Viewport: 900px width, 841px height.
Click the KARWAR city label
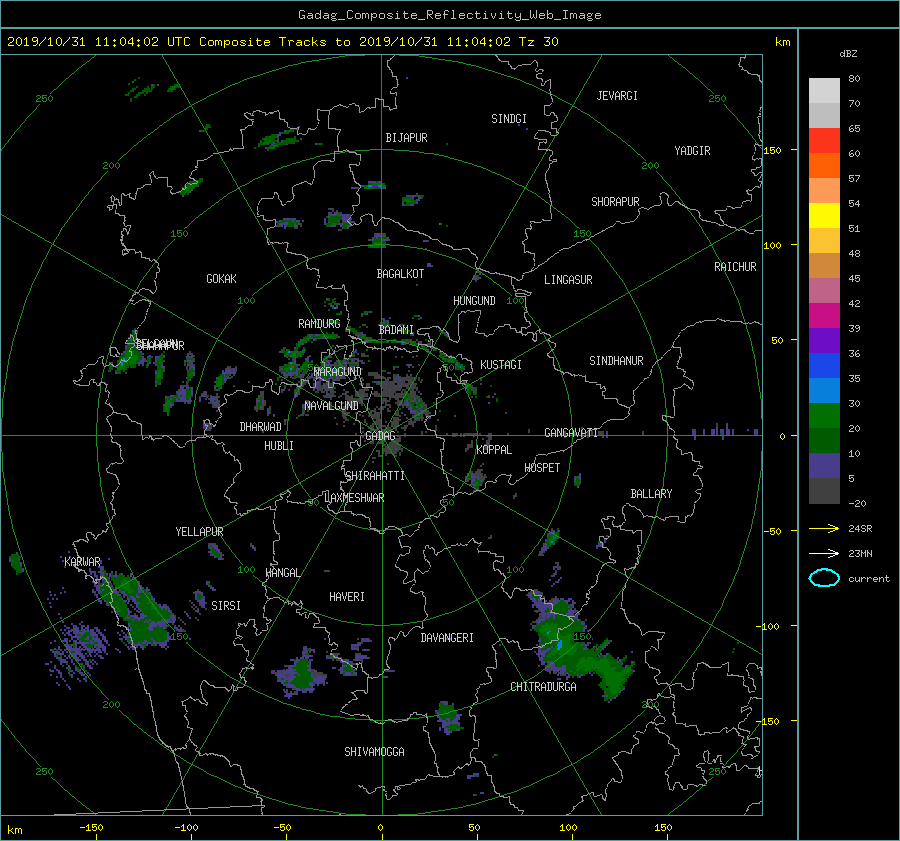tap(82, 562)
